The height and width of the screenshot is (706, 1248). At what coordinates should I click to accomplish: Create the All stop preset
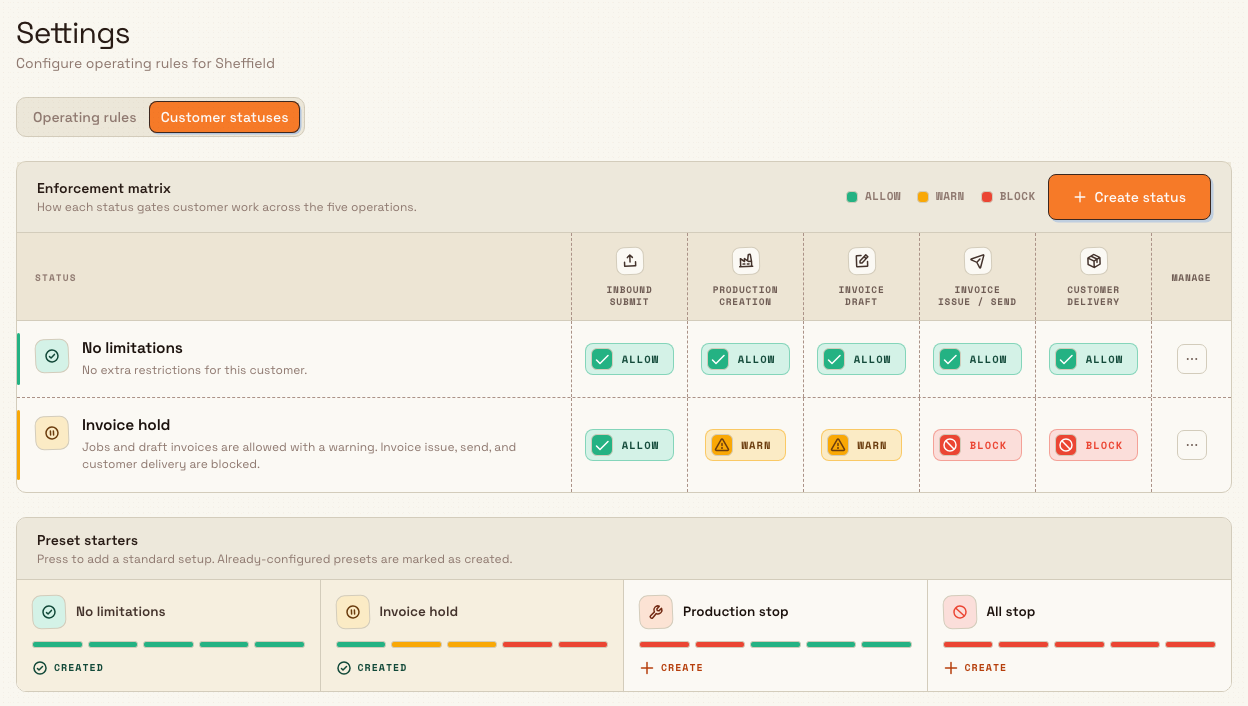(x=975, y=667)
